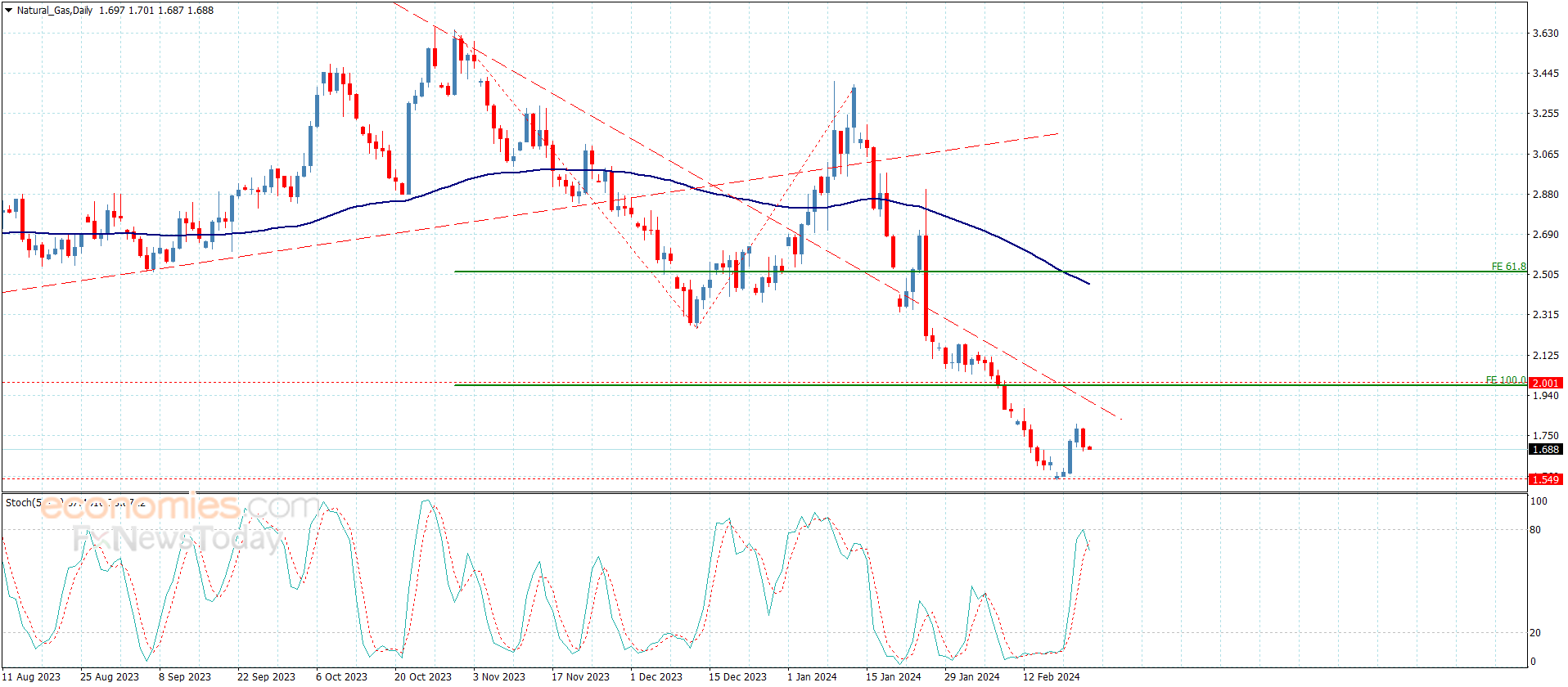
Task: Click the 2.505 price axis label
Action: (x=1545, y=275)
